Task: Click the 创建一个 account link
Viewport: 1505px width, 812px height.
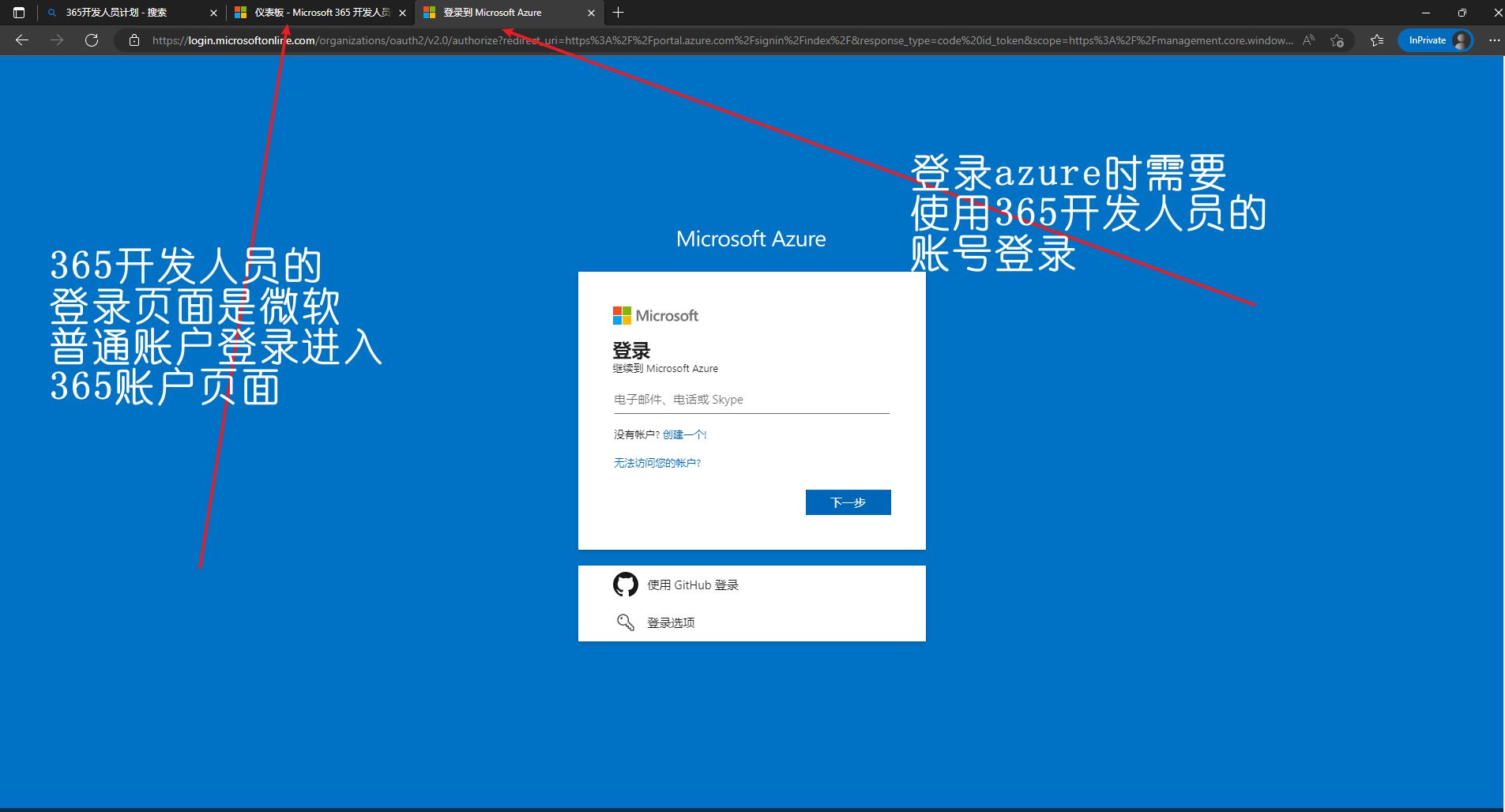Action: coord(684,434)
